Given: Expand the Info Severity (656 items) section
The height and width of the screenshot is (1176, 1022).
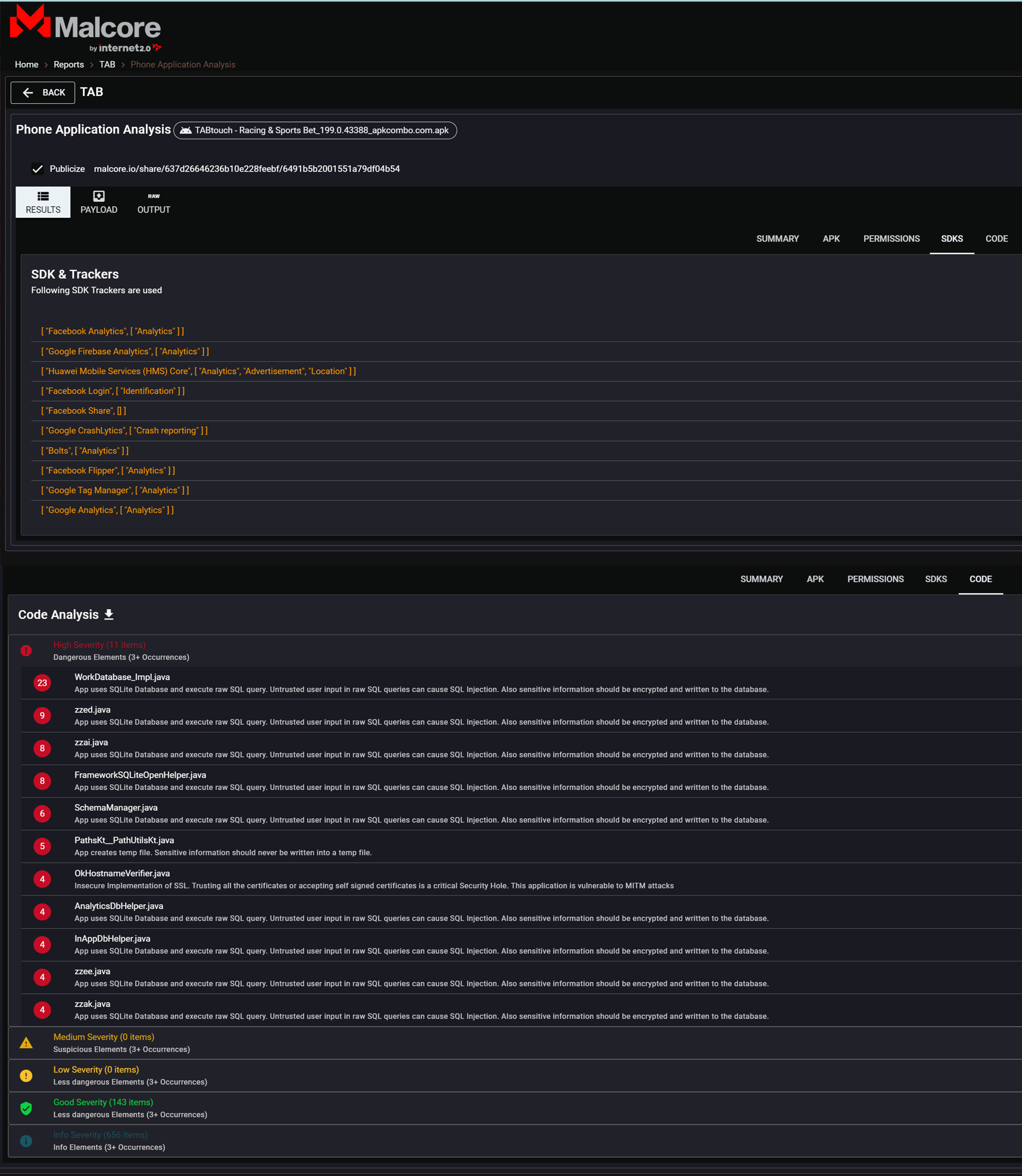Looking at the screenshot, I should (515, 1141).
